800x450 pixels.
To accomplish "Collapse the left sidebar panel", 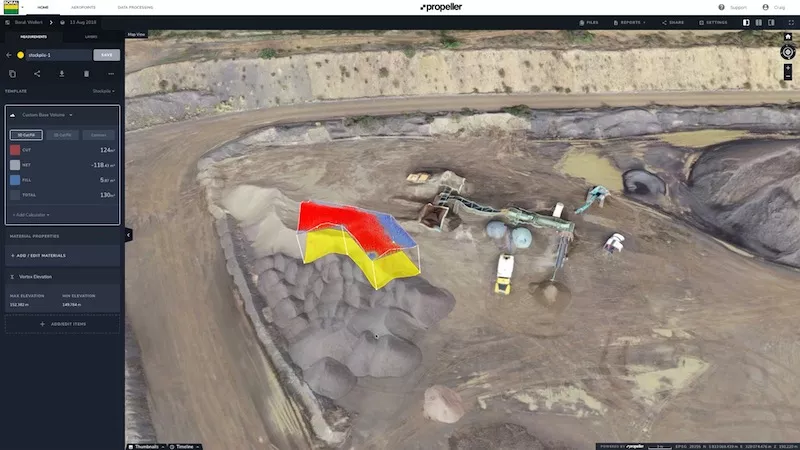I will pyautogui.click(x=128, y=235).
